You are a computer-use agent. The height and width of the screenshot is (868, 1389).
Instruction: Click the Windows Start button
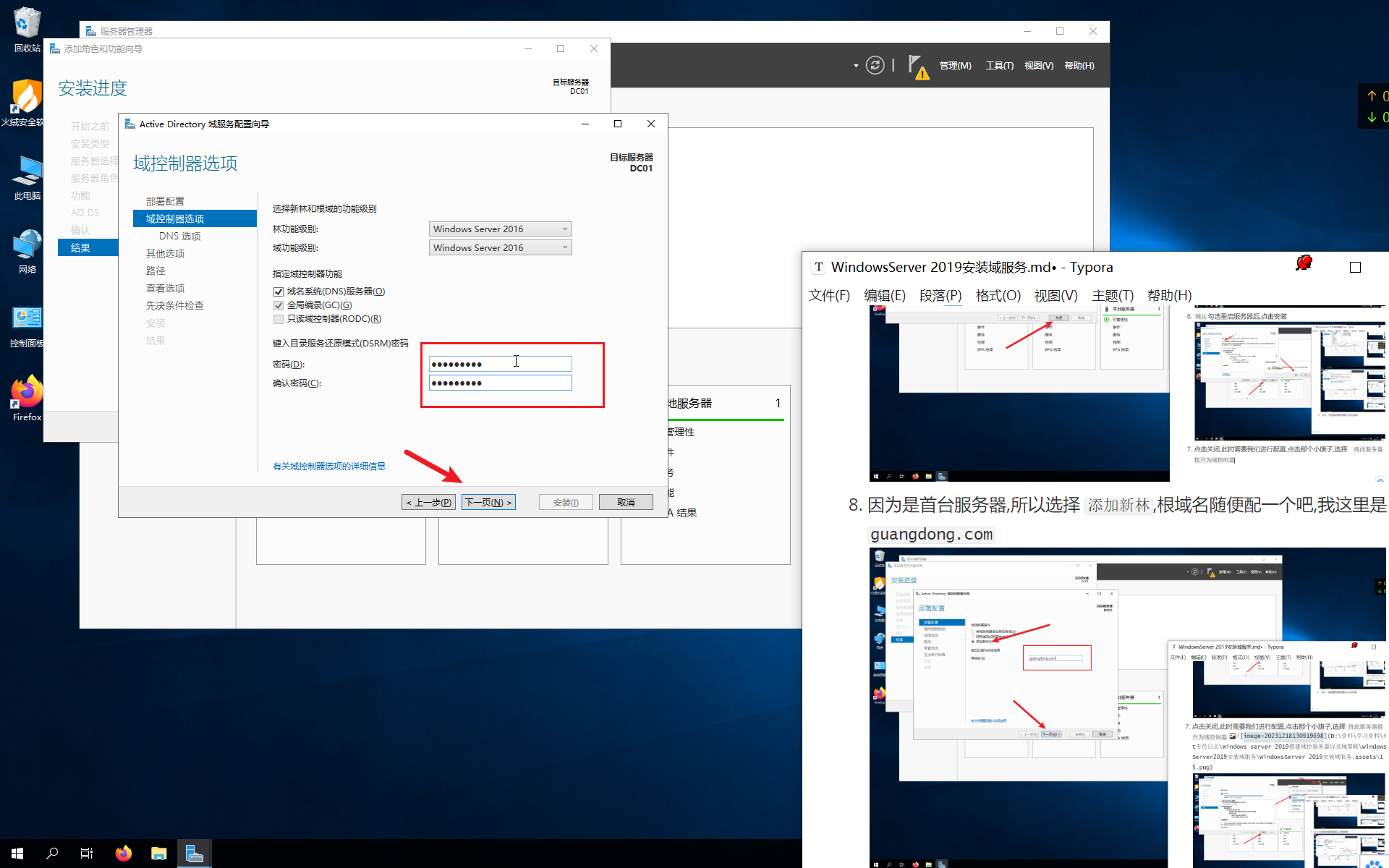click(17, 854)
